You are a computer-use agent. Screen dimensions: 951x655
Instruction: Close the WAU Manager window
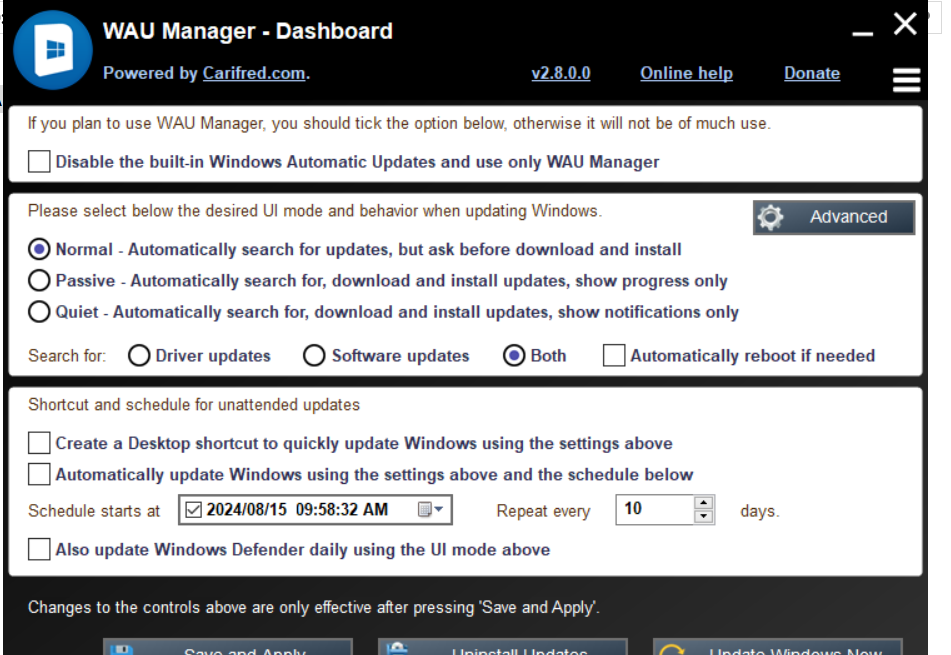tap(905, 24)
